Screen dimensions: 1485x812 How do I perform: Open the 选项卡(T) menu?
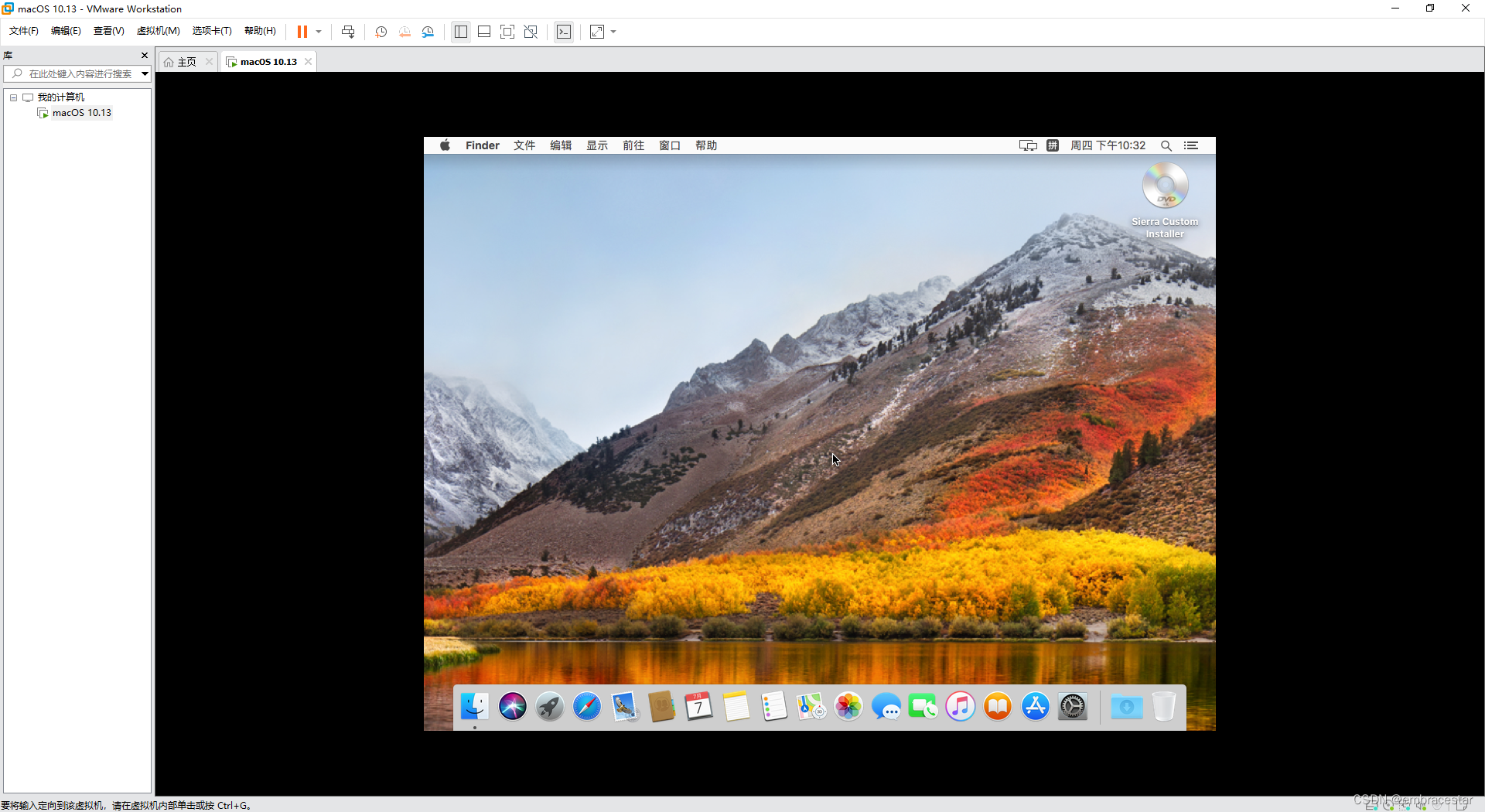pyautogui.click(x=212, y=31)
